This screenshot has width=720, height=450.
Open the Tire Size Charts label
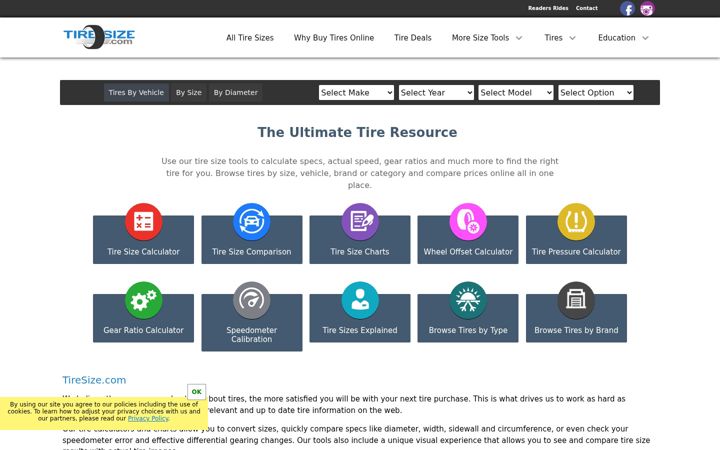tap(360, 252)
